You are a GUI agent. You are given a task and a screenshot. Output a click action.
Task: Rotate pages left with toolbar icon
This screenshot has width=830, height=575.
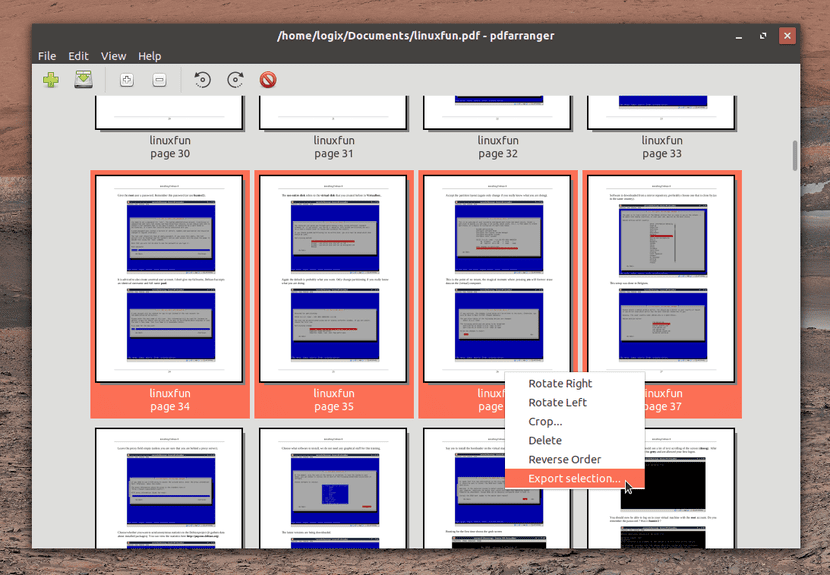pos(202,80)
